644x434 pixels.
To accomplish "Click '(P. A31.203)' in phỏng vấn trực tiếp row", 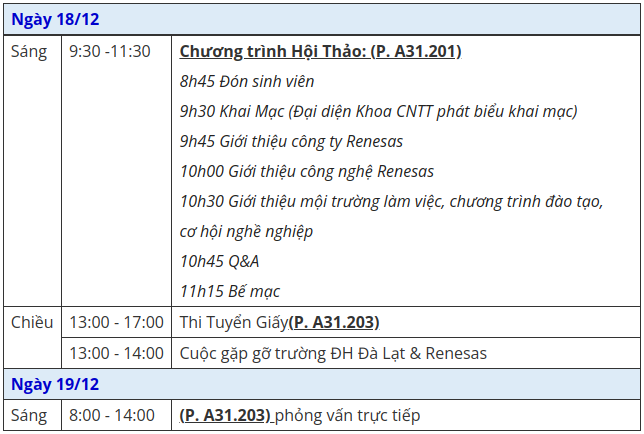I will 225,415.
